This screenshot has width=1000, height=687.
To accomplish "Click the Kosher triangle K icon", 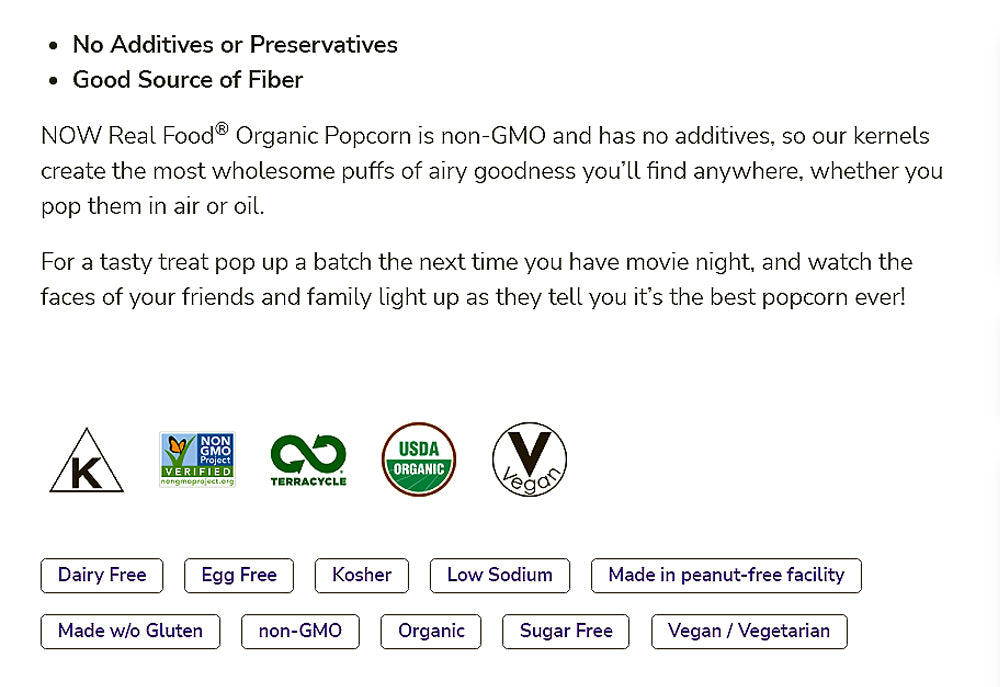I will [86, 463].
